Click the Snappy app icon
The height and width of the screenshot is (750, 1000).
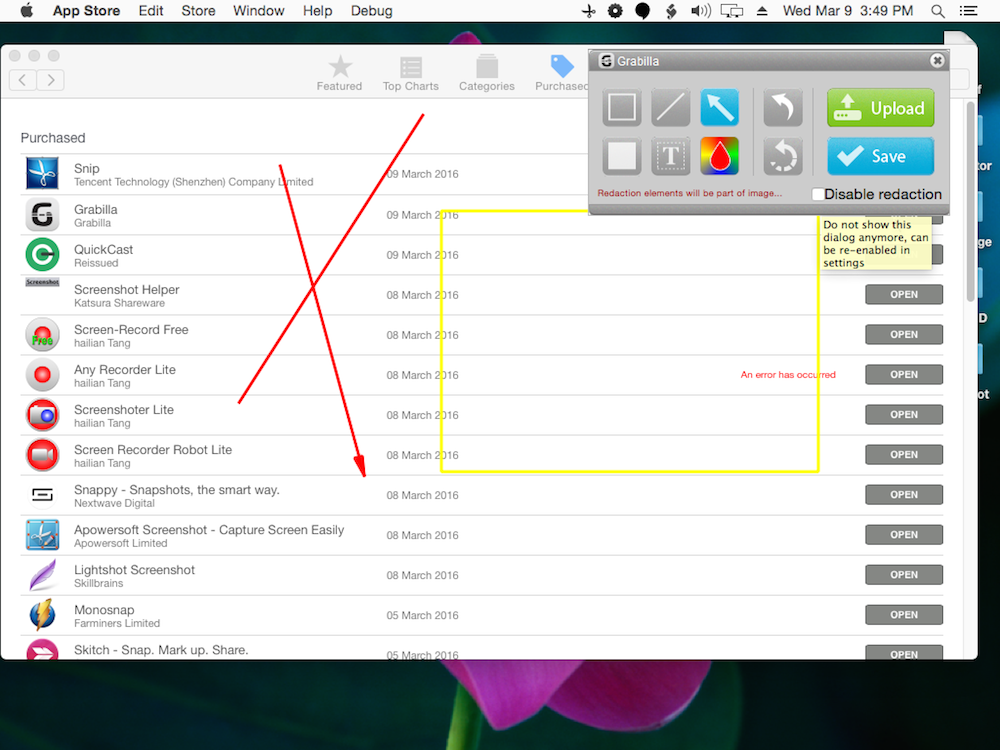pyautogui.click(x=43, y=494)
